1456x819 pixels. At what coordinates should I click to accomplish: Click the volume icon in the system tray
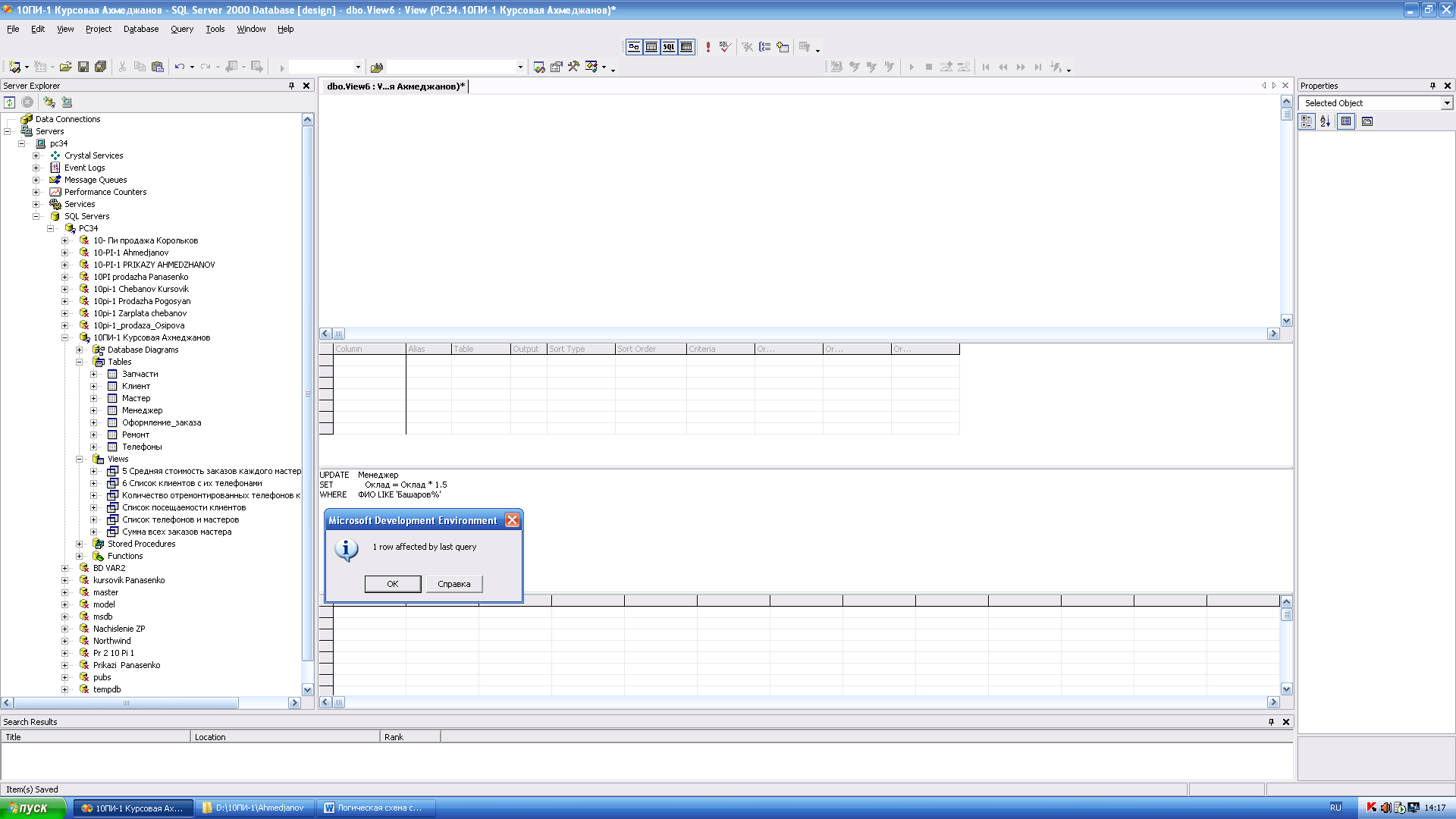point(1385,808)
